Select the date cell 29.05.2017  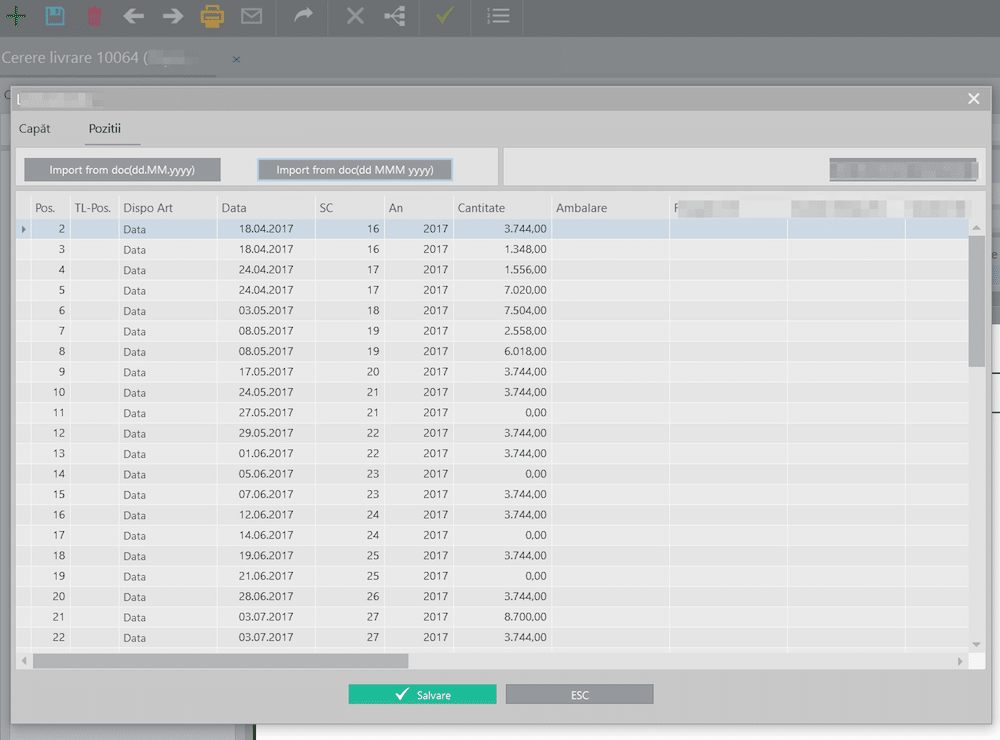click(267, 433)
